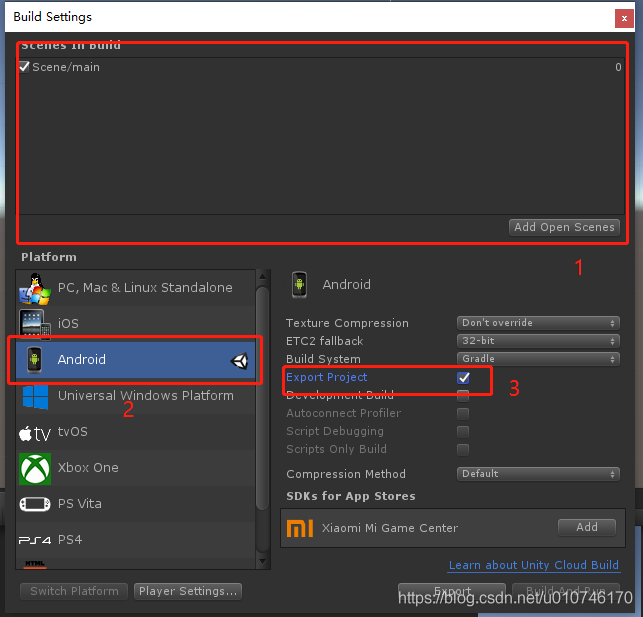Image resolution: width=643 pixels, height=617 pixels.
Task: Open the Compression Method dropdown
Action: tap(538, 474)
